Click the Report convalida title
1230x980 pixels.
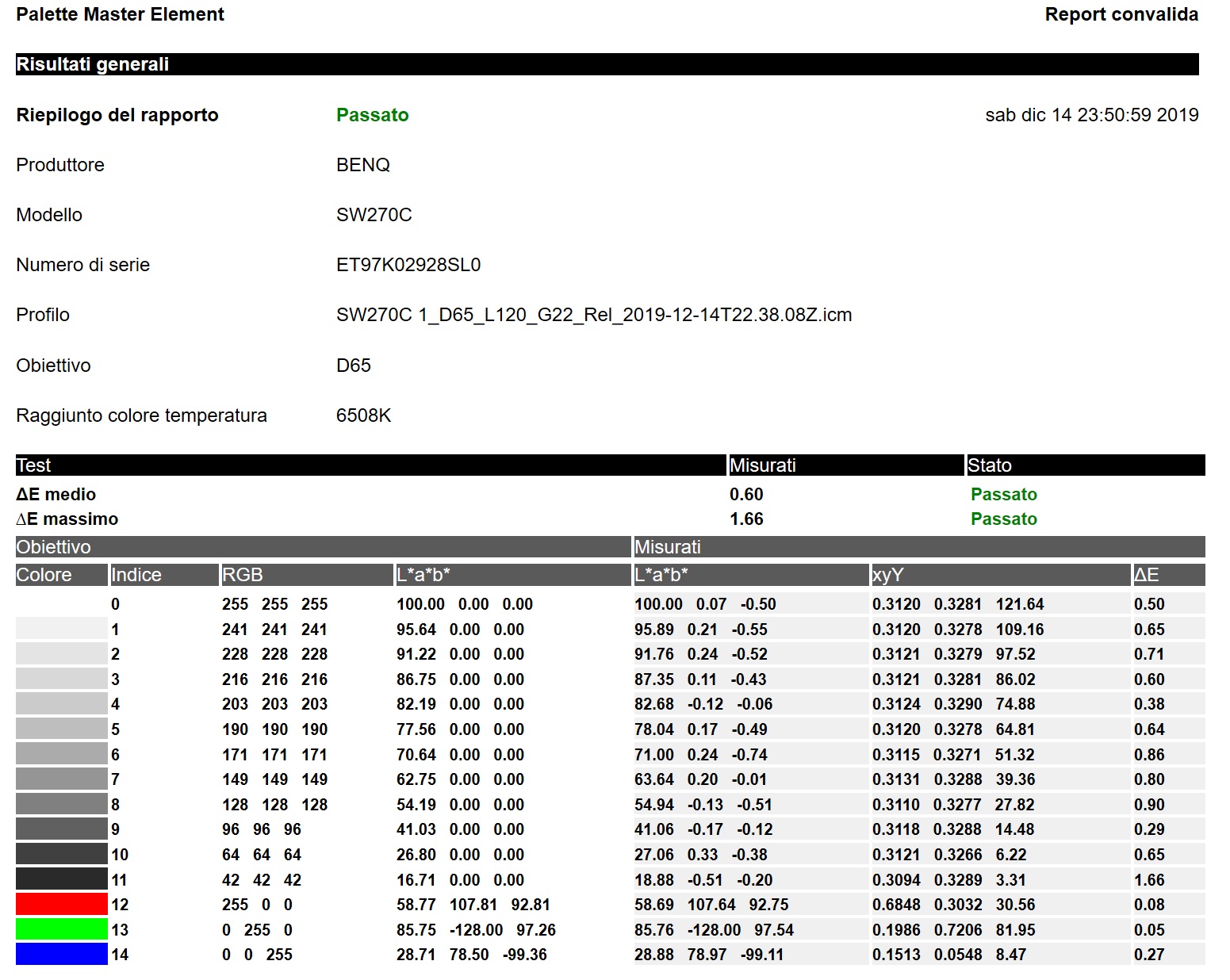click(1122, 13)
